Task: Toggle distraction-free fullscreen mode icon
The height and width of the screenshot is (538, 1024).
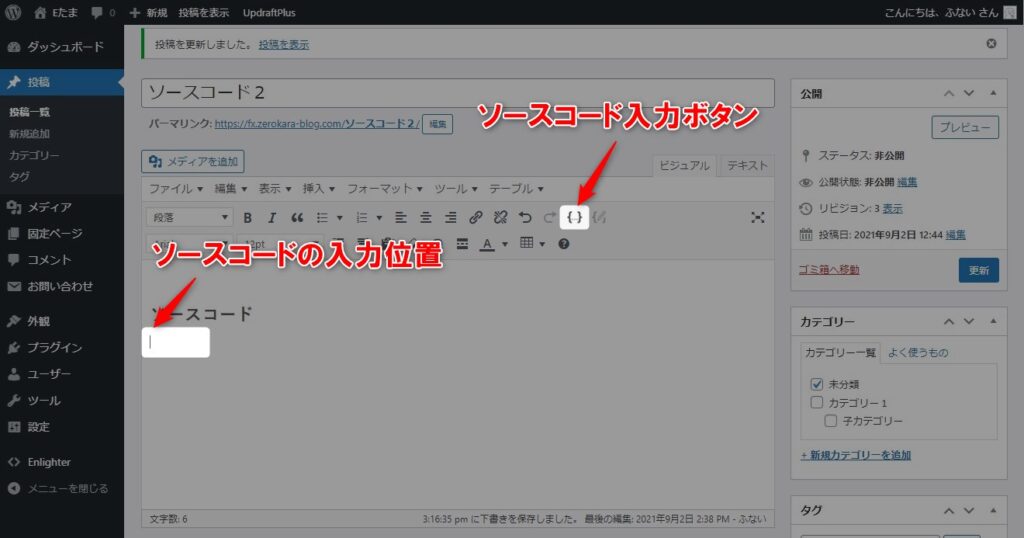Action: click(x=758, y=217)
